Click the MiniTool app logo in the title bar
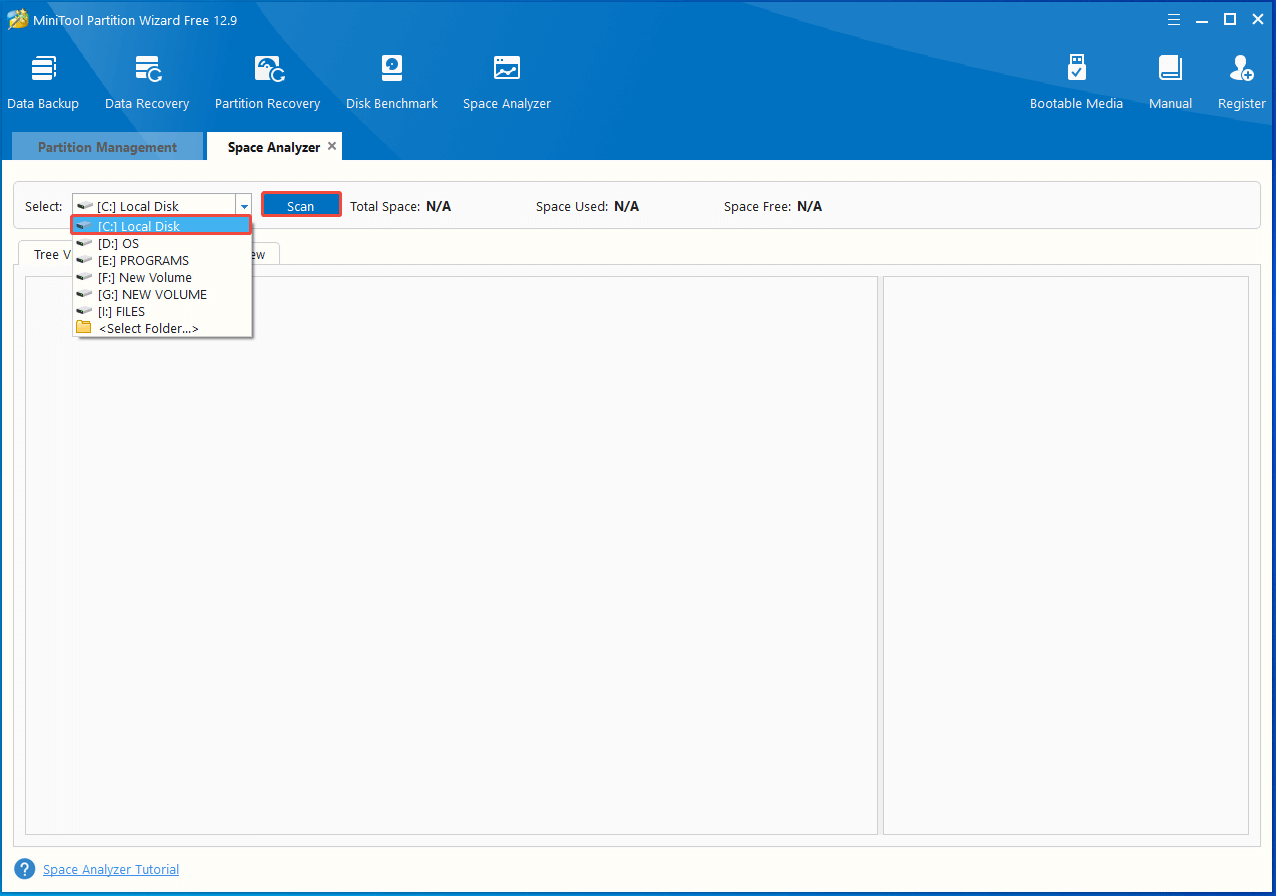 (18, 19)
